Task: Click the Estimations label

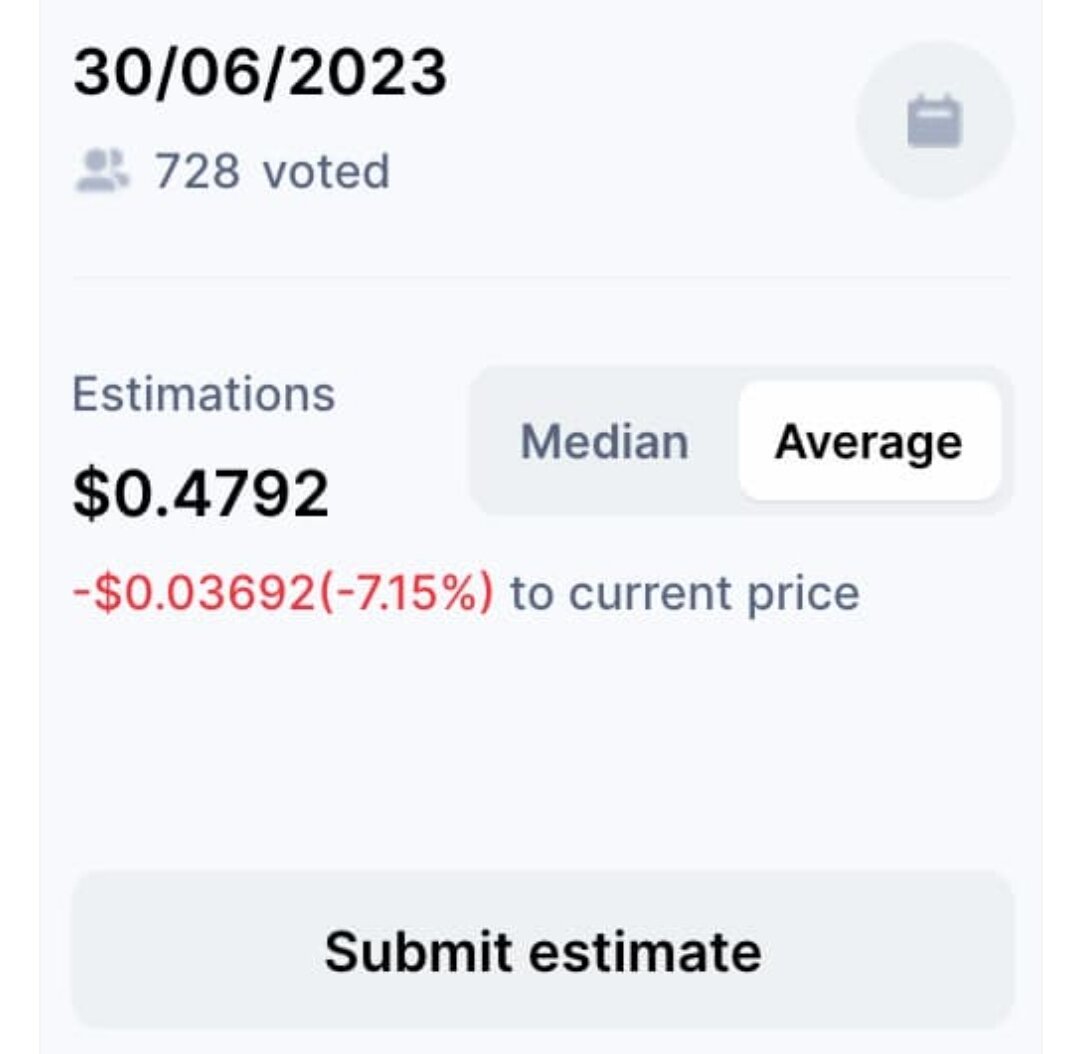Action: click(x=203, y=394)
